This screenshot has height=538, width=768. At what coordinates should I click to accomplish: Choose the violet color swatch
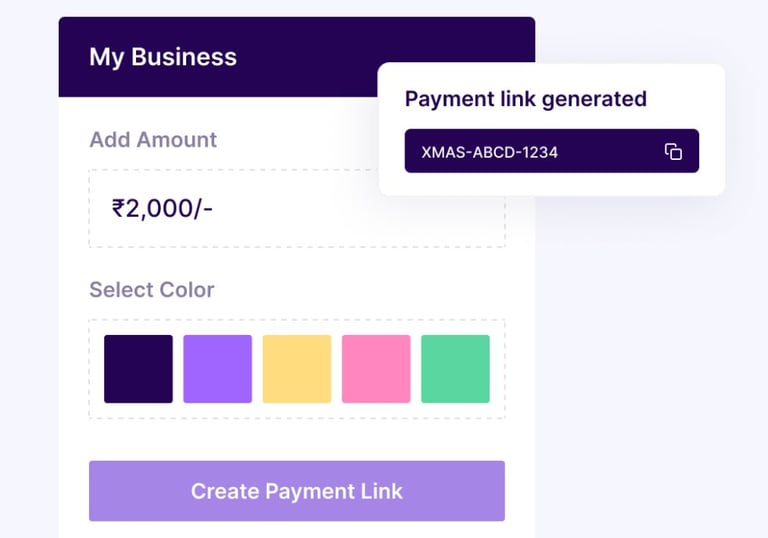click(217, 369)
